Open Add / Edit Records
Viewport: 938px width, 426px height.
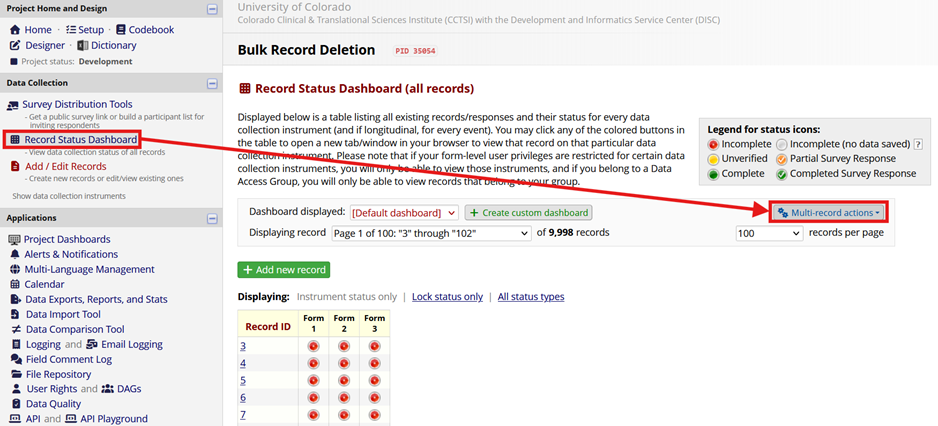point(65,166)
